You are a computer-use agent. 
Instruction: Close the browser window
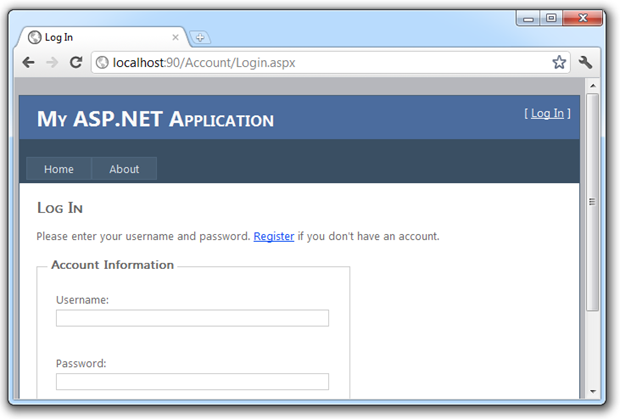582,18
